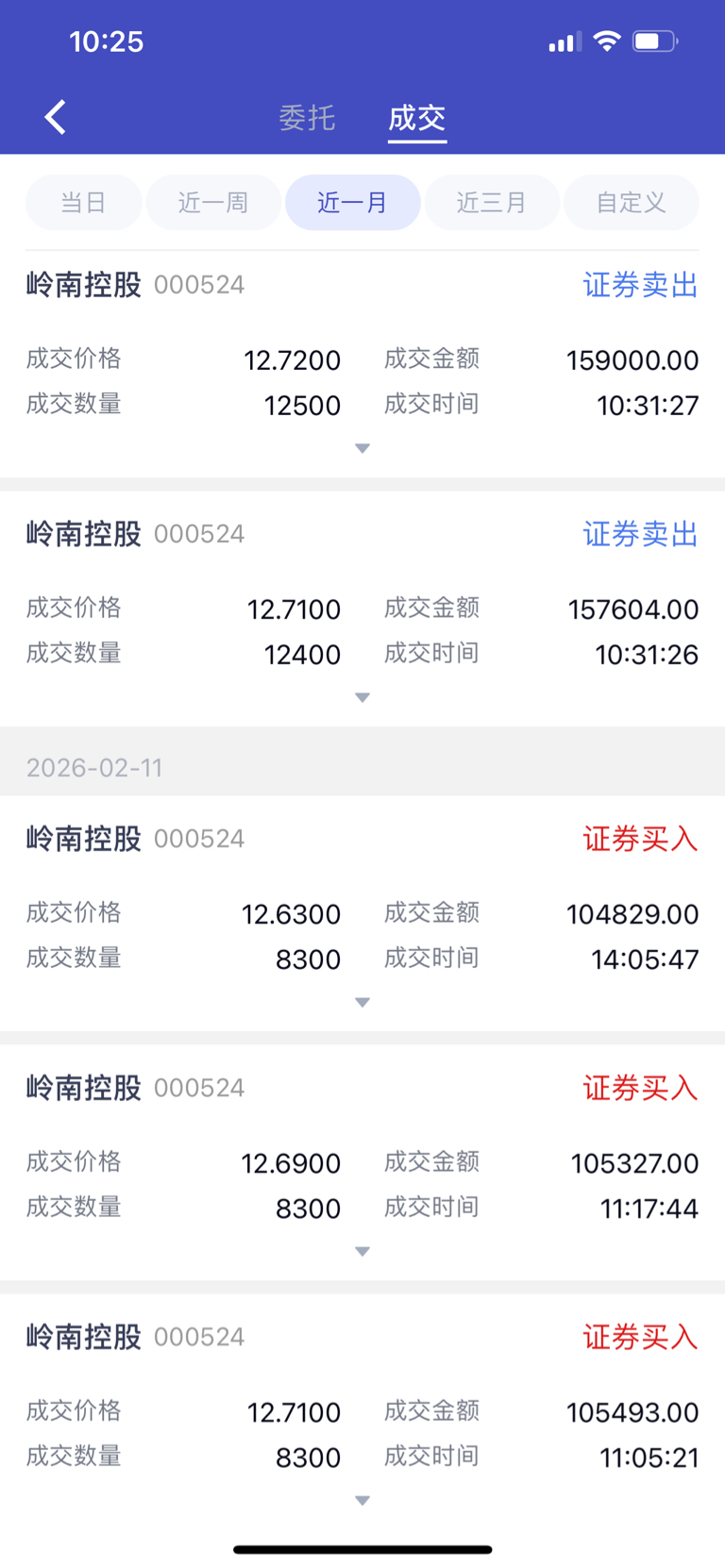Viewport: 725px width, 1568px height.
Task: Switch to the 委托 tab
Action: pyautogui.click(x=307, y=118)
